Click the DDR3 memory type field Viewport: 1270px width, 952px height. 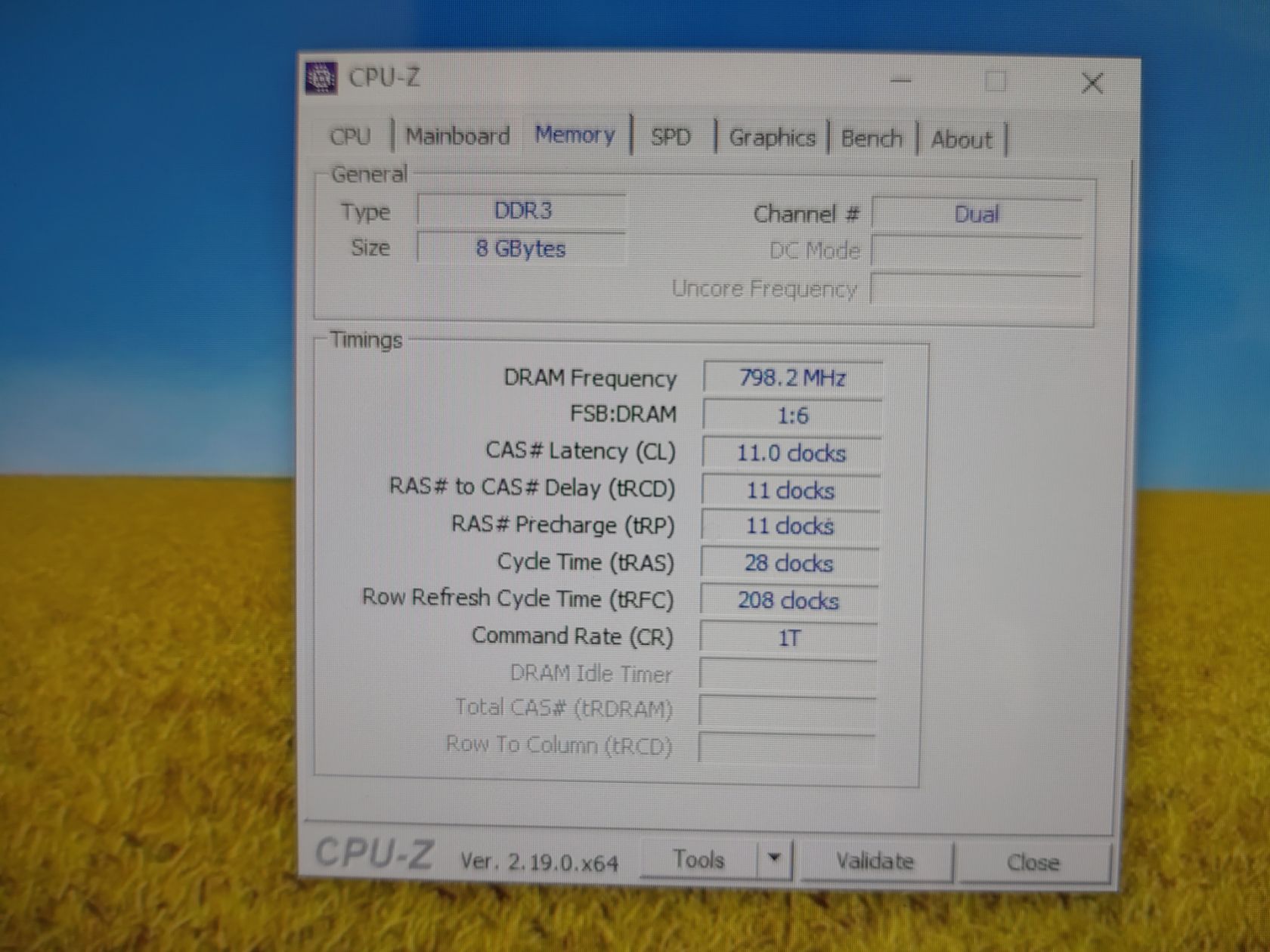[522, 211]
